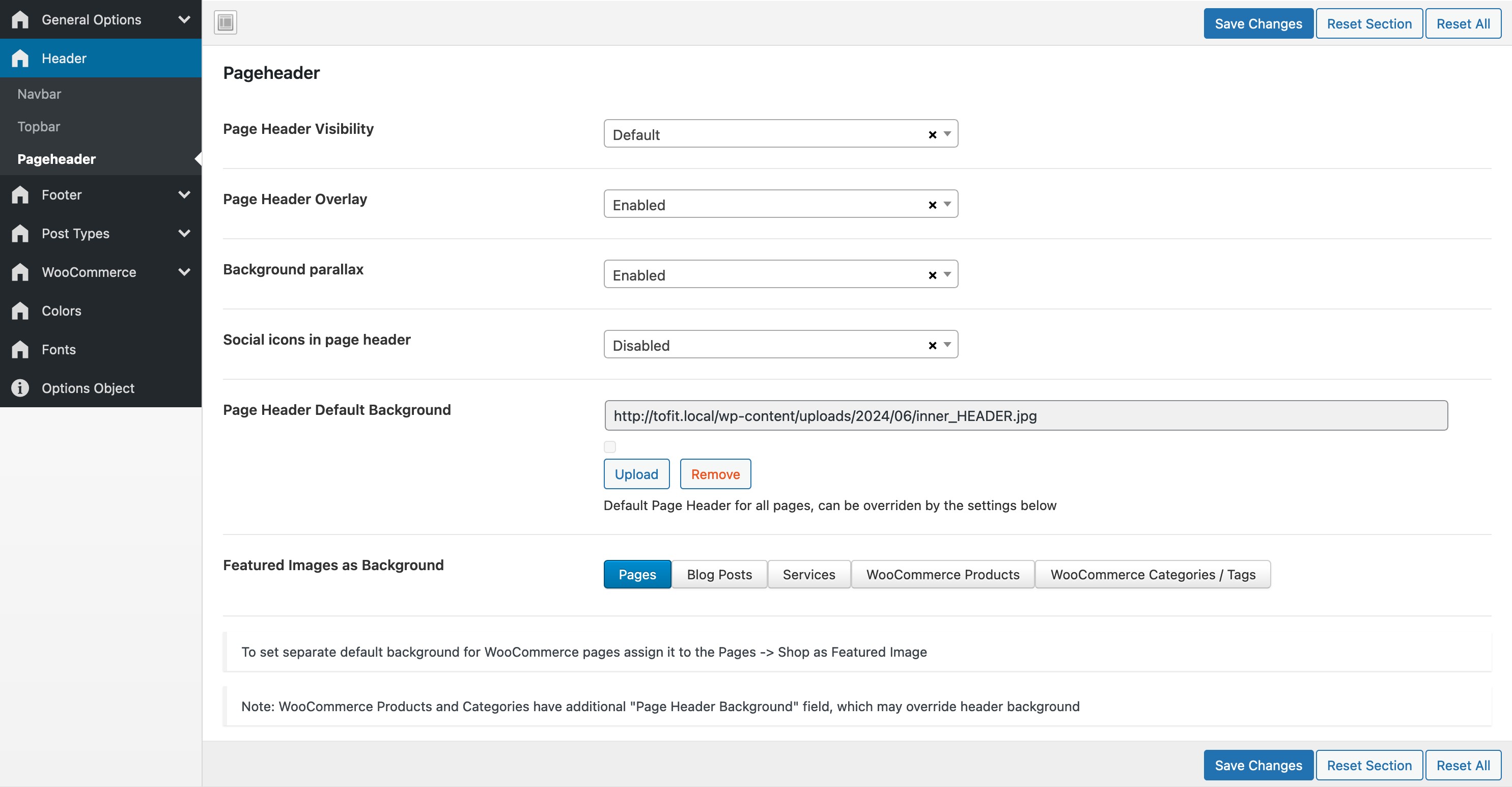
Task: Click the Post Types home icon
Action: click(20, 233)
